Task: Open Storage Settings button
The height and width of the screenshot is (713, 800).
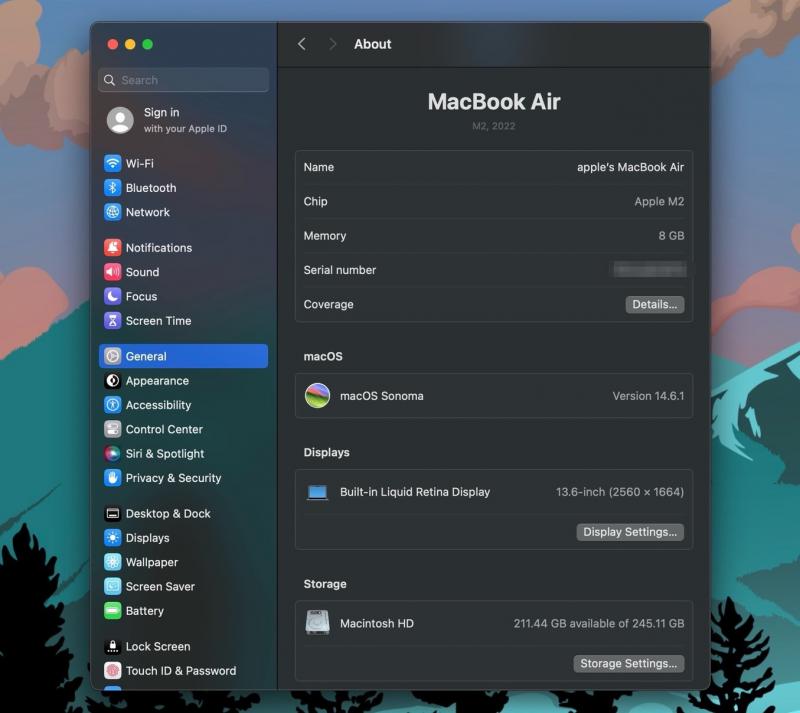Action: click(629, 663)
